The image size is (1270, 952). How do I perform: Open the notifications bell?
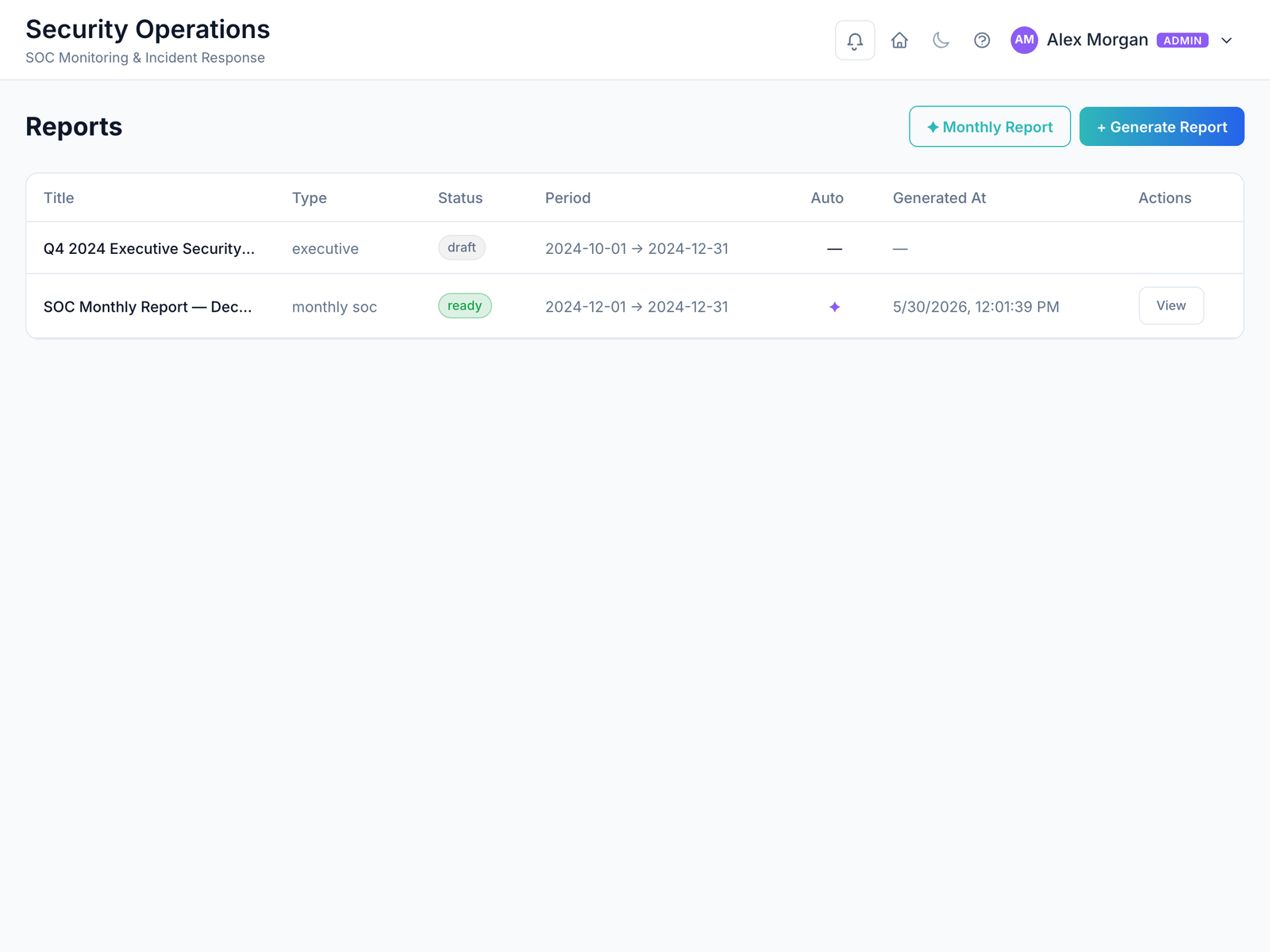point(855,40)
